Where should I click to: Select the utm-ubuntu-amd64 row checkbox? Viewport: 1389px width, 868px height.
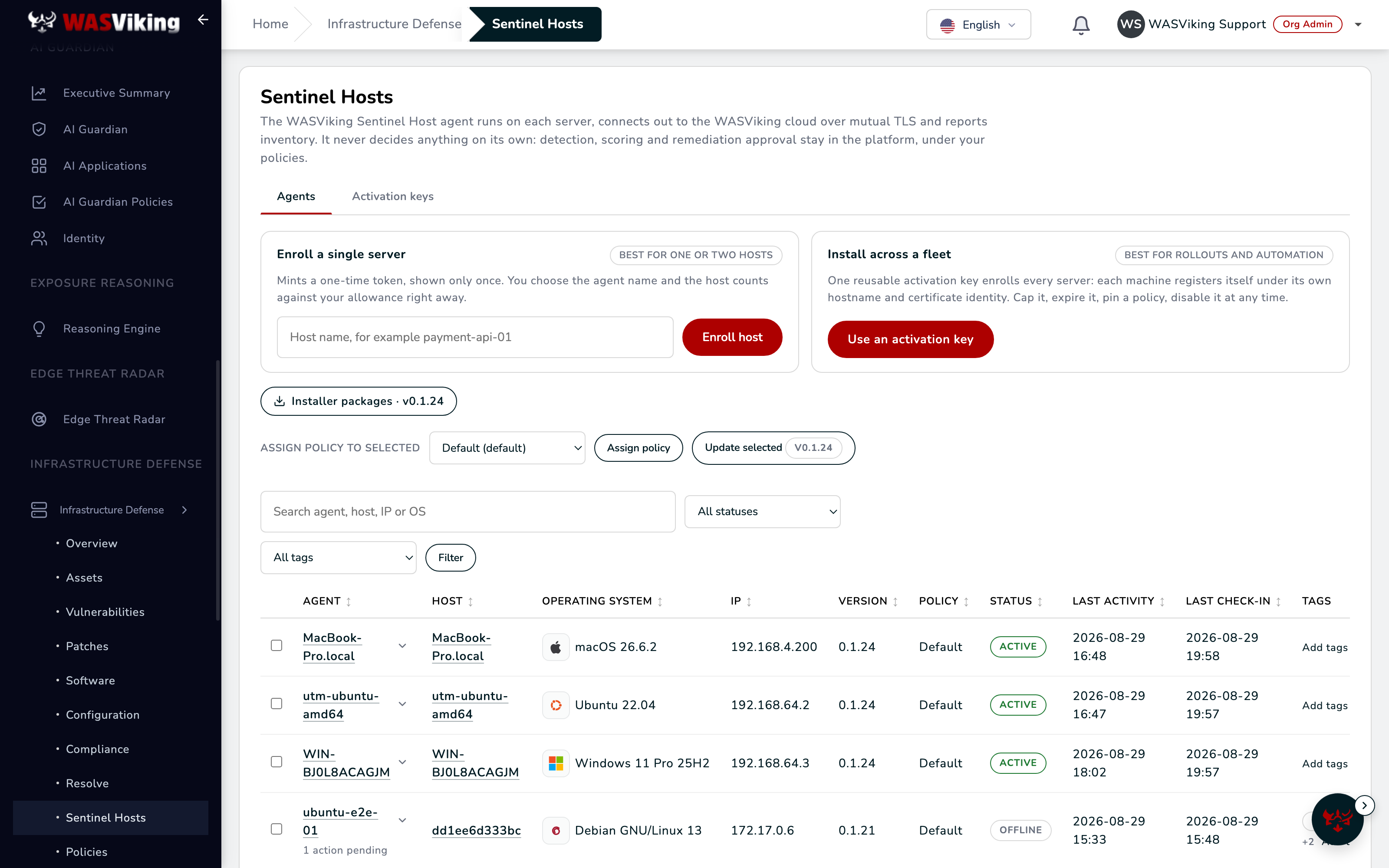(x=276, y=703)
